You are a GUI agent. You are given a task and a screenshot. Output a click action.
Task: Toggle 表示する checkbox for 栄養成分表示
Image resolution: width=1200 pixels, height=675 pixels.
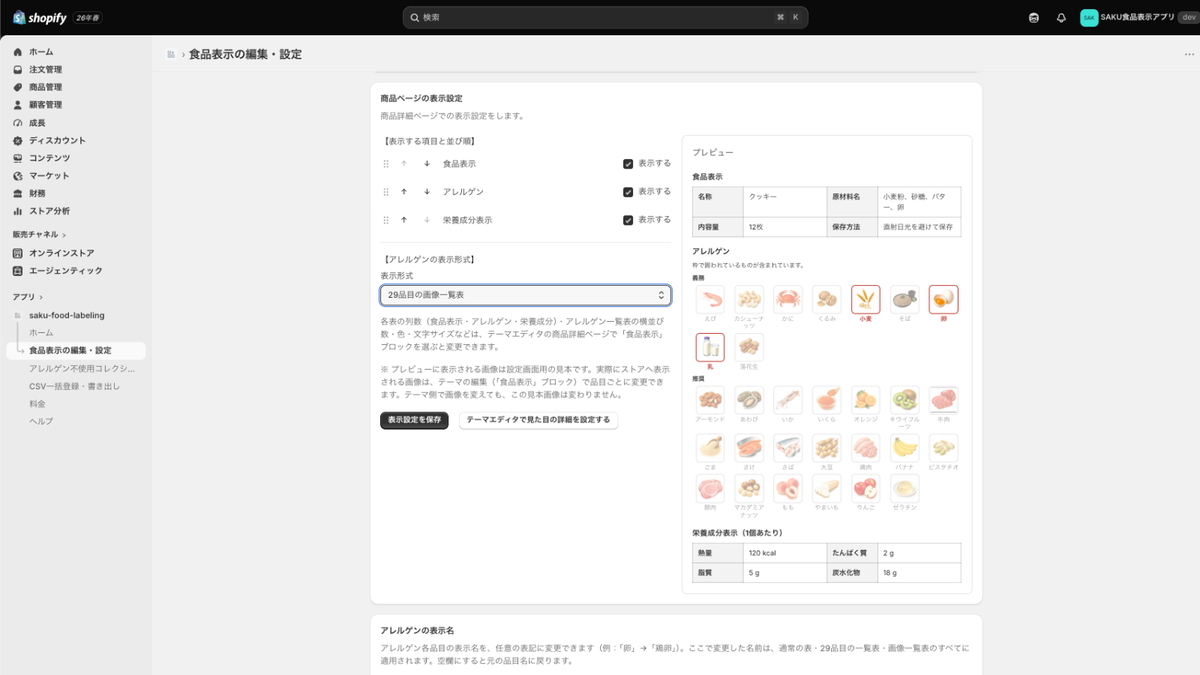pos(628,219)
